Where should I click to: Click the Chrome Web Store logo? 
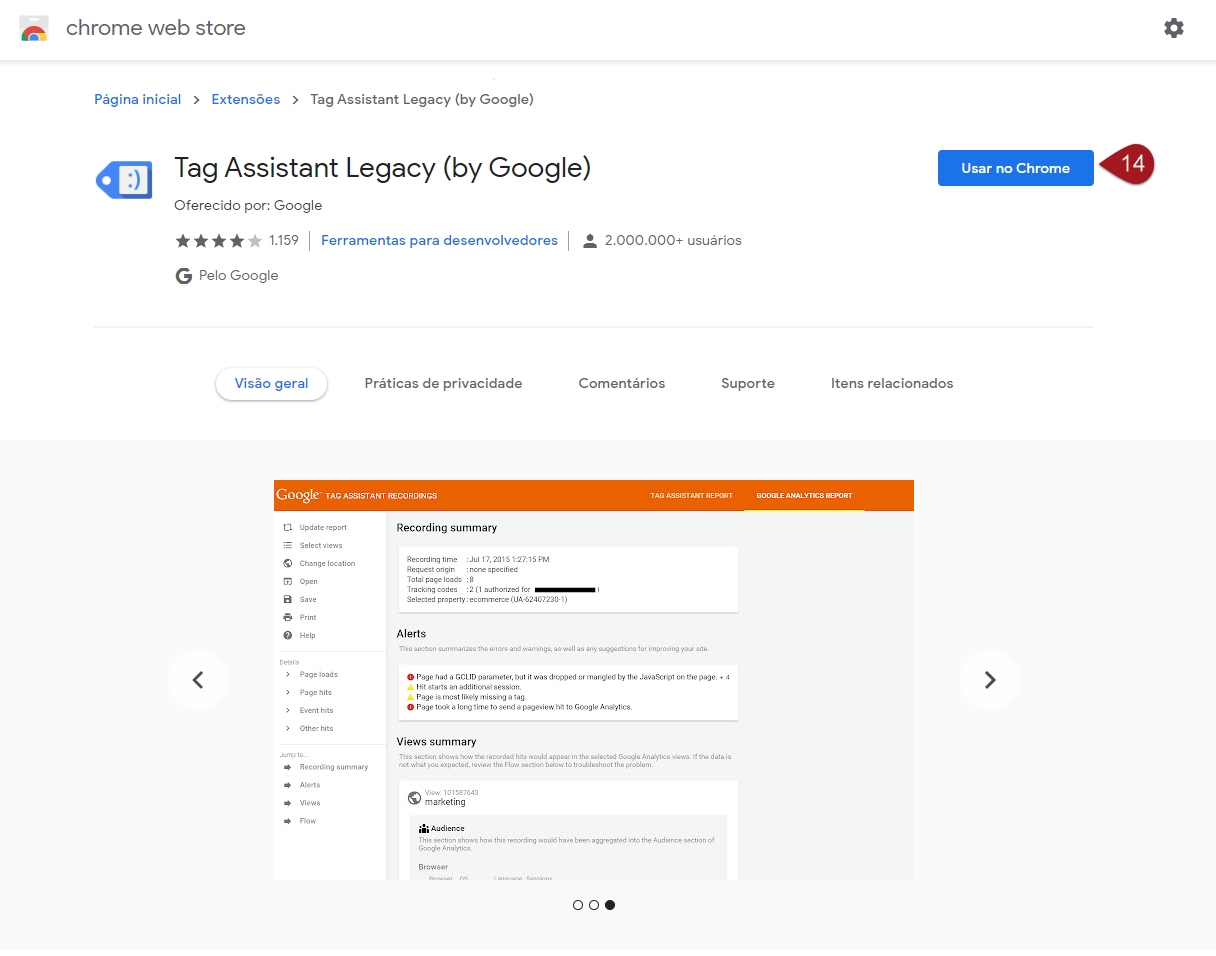coord(34,28)
